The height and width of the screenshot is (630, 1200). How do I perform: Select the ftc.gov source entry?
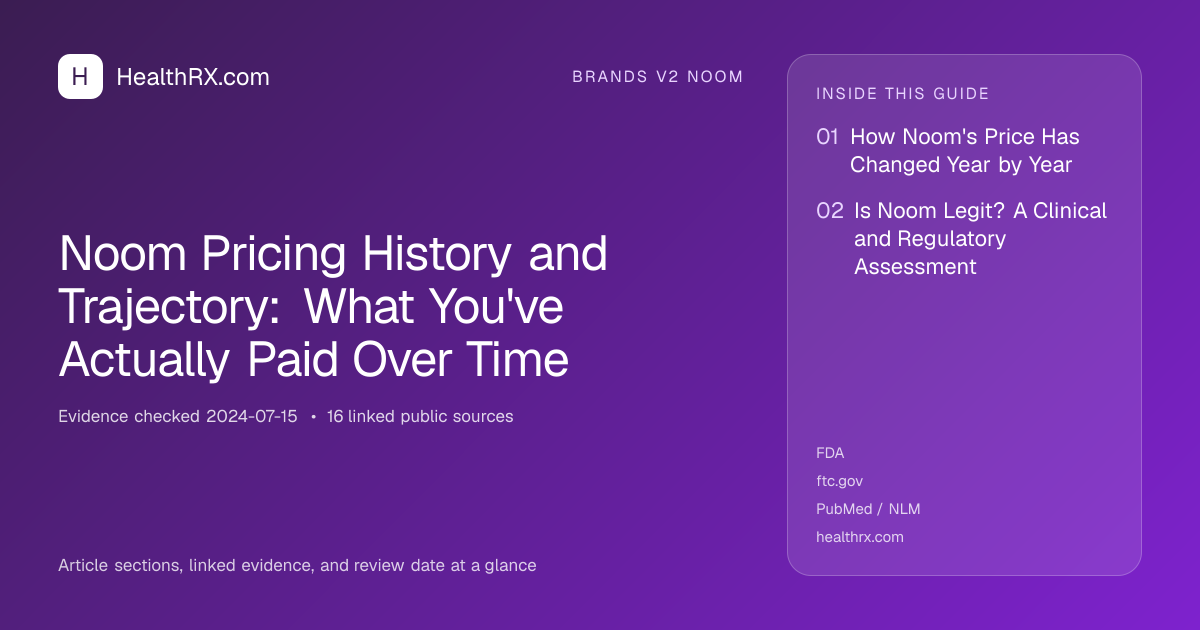[x=839, y=481]
